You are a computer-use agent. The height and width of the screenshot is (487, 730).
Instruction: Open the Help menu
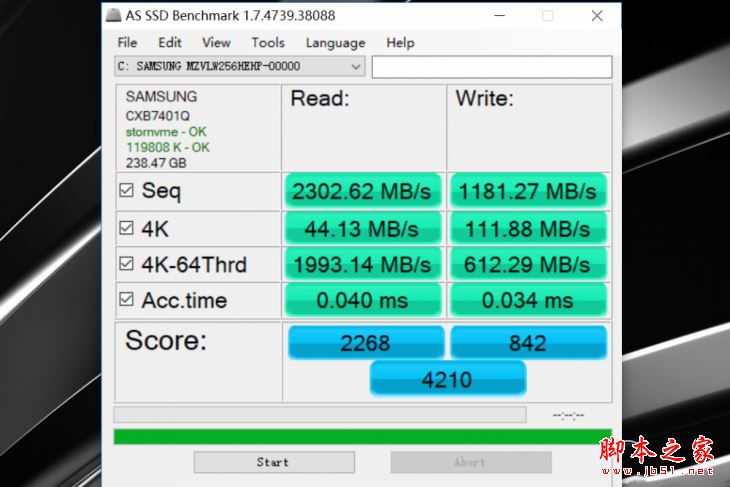tap(400, 43)
